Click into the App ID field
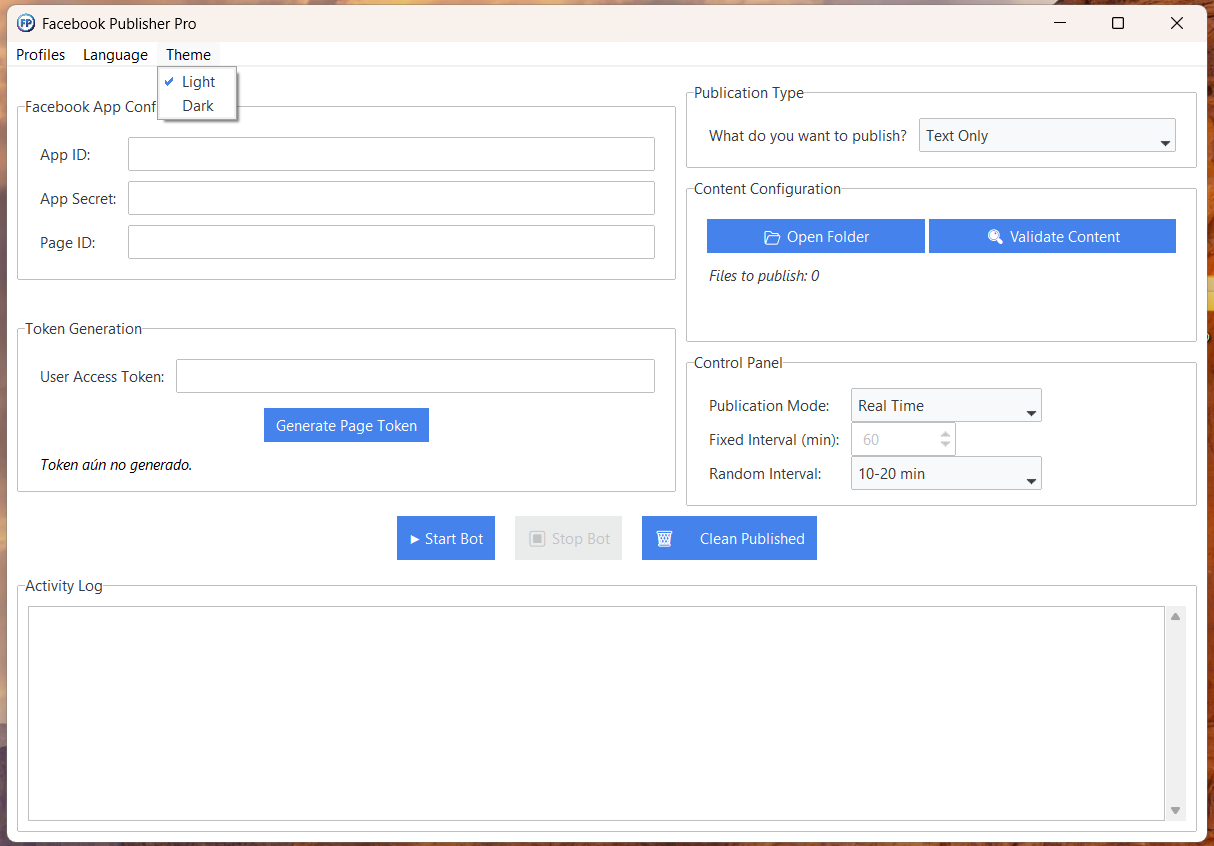Image resolution: width=1214 pixels, height=846 pixels. coord(391,154)
